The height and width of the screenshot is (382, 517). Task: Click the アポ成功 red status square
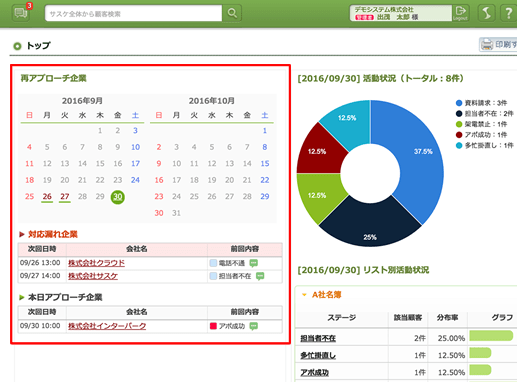213,326
